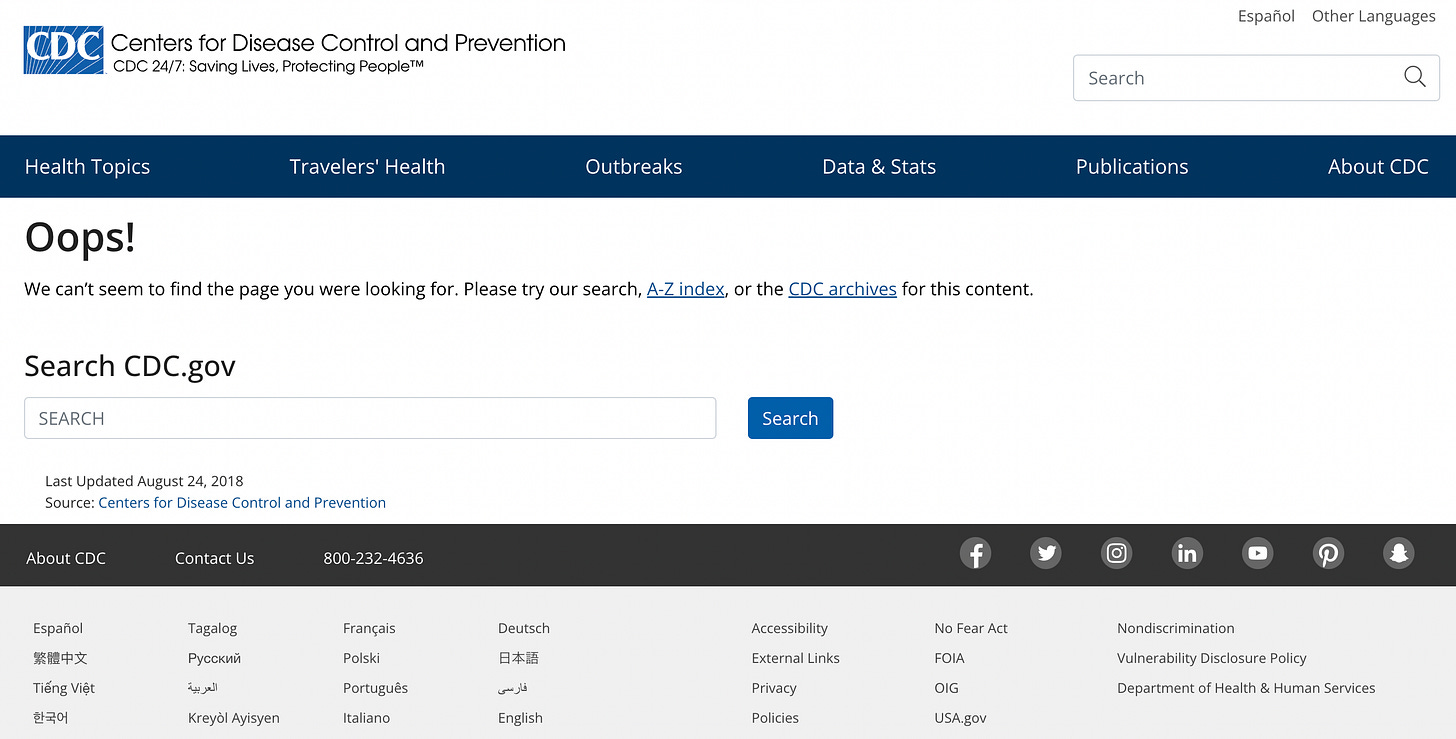The image size is (1456, 739).
Task: Go to Outbreaks navigation item
Action: pos(634,167)
